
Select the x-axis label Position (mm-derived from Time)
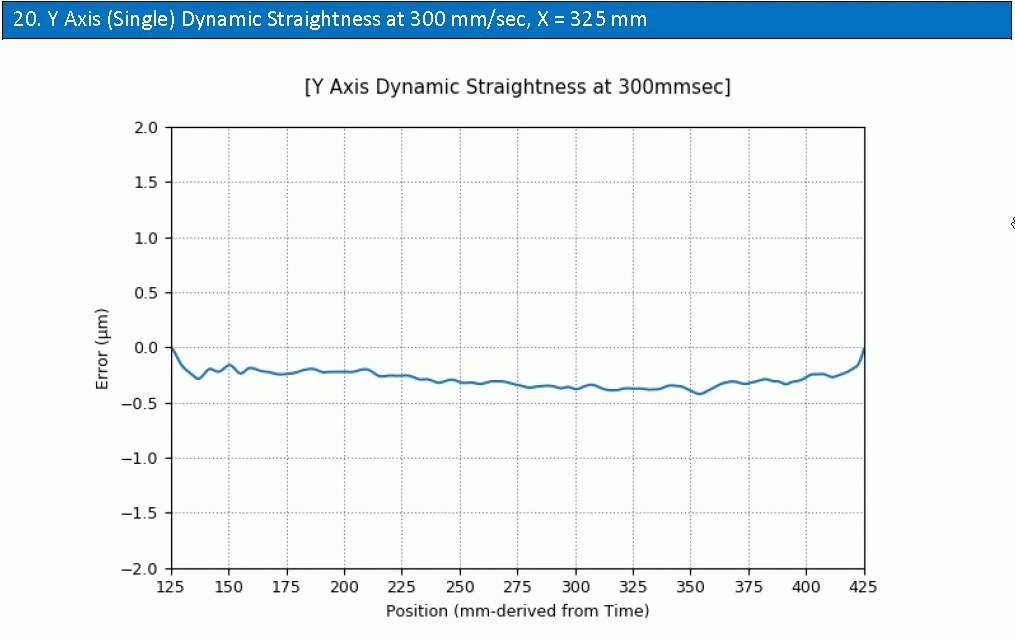(517, 611)
